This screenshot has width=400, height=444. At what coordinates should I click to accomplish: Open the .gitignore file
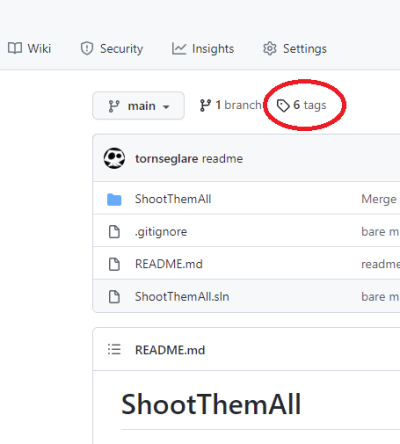pyautogui.click(x=161, y=232)
